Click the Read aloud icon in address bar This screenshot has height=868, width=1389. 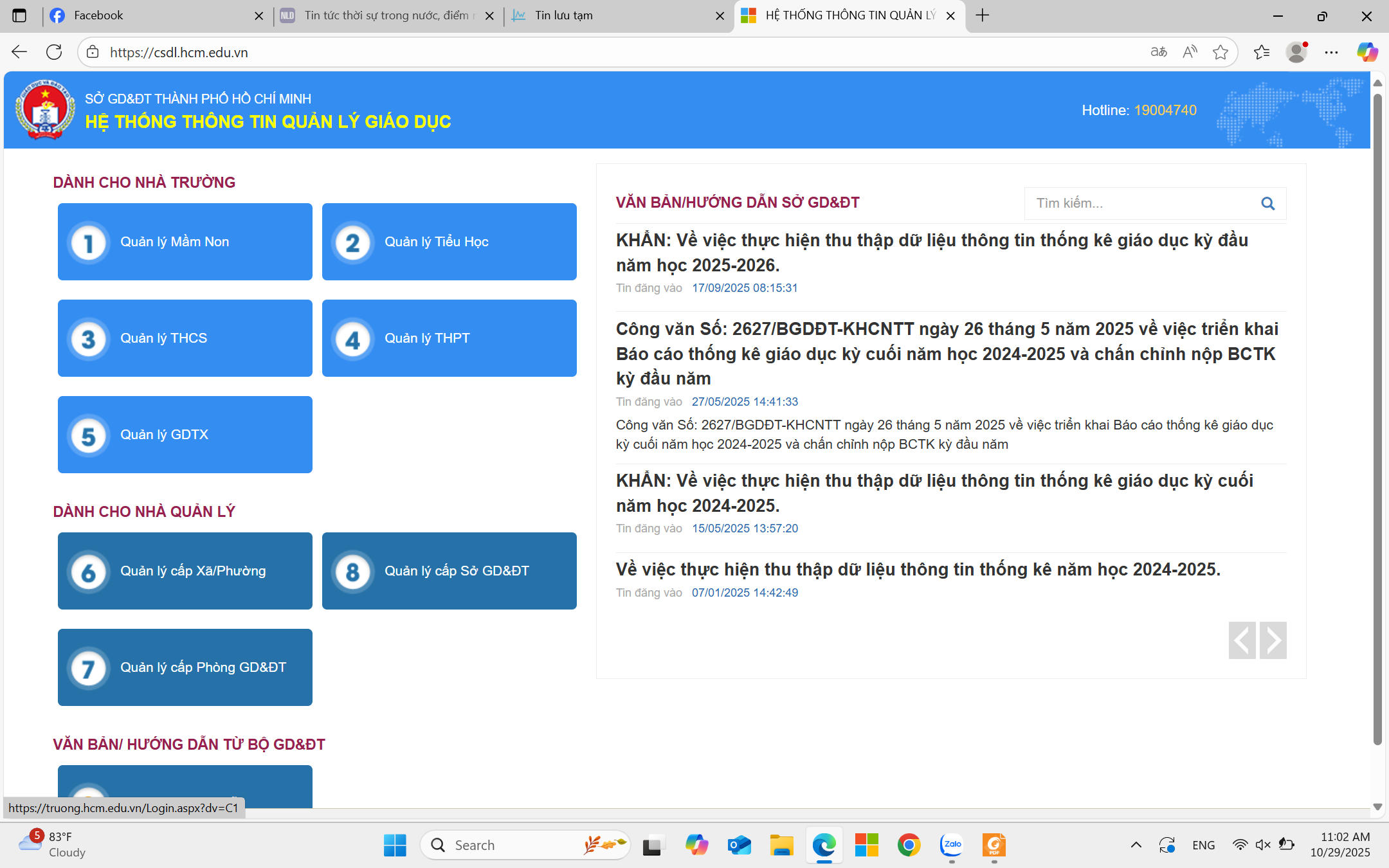[x=1190, y=52]
